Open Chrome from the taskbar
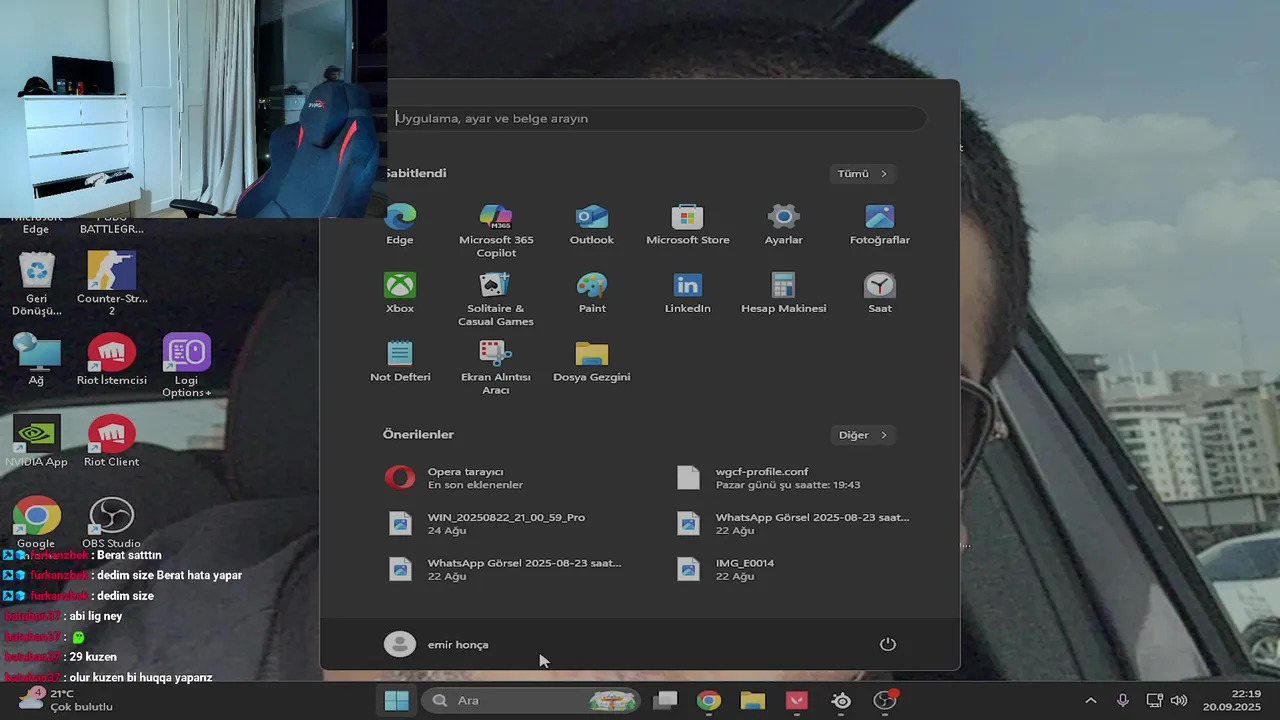The height and width of the screenshot is (720, 1280). [709, 700]
